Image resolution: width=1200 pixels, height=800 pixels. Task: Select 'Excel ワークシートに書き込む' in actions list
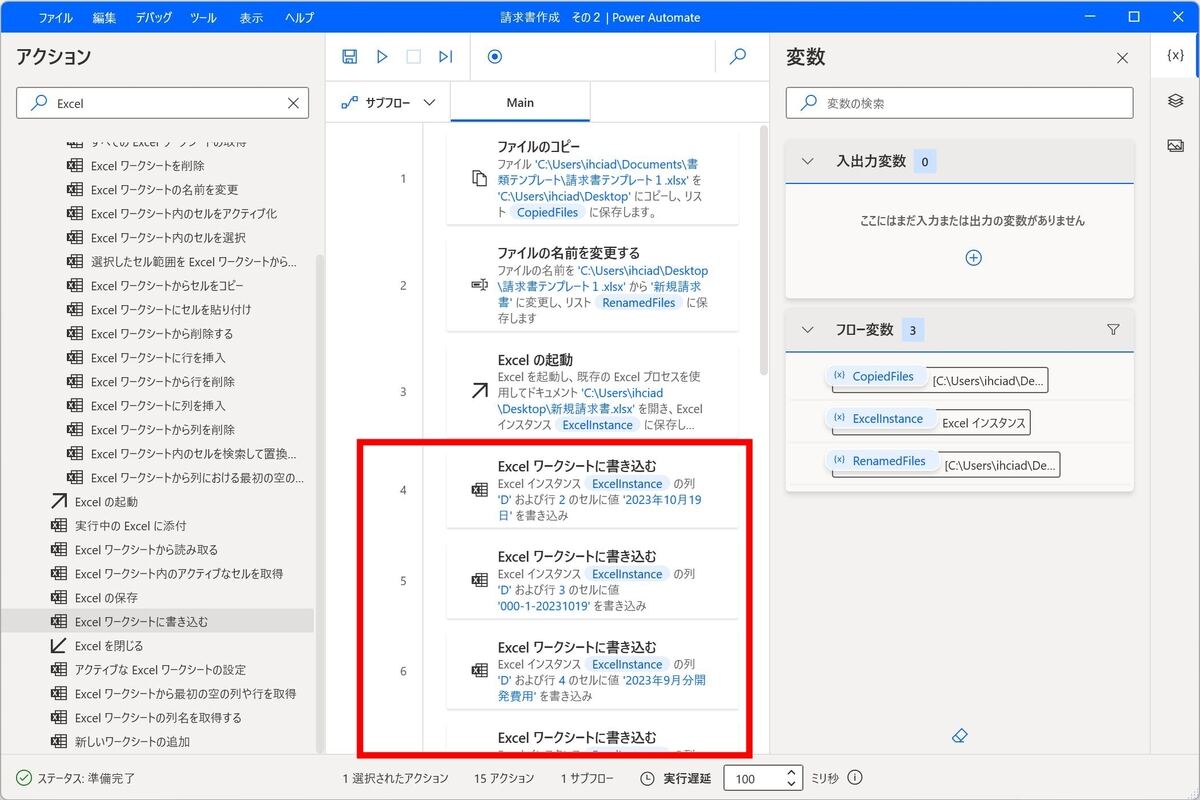click(141, 622)
